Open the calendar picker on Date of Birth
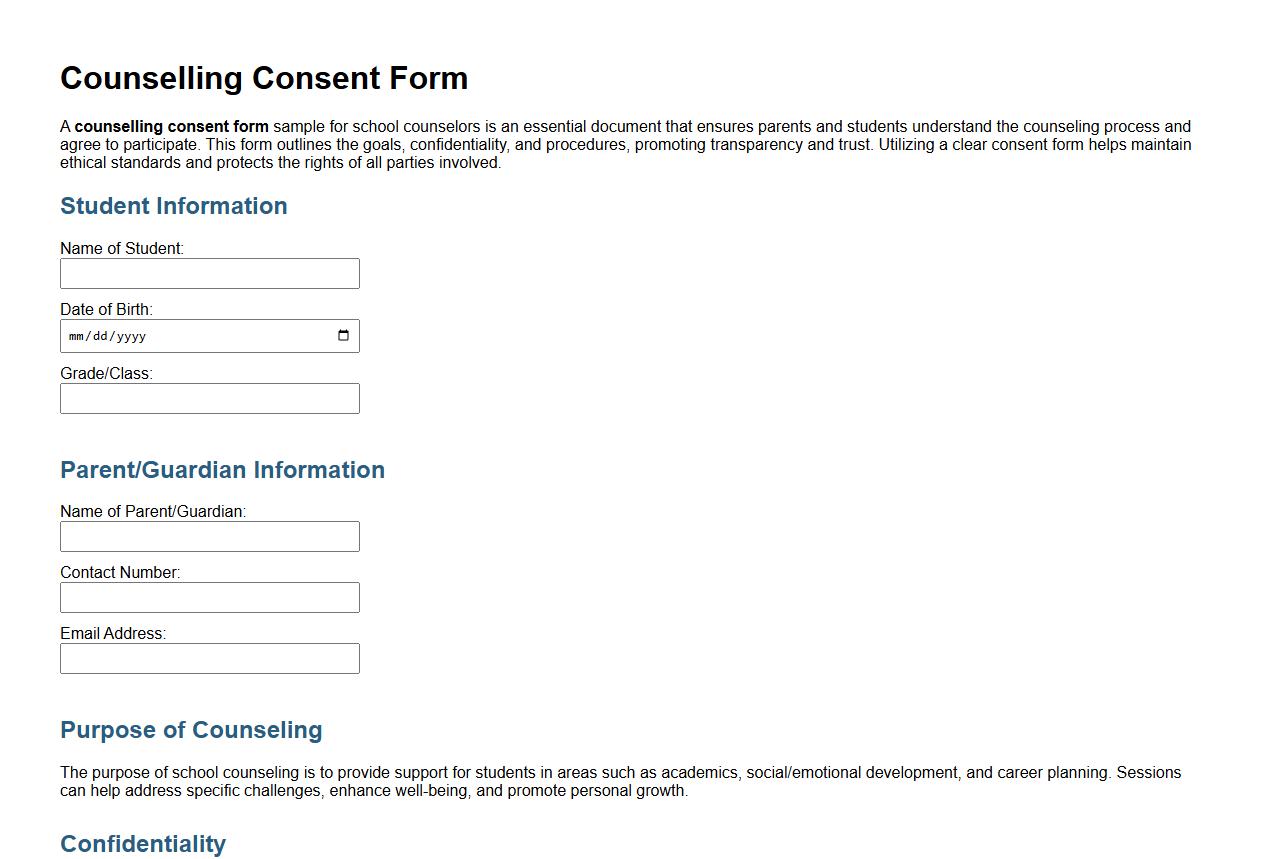Viewport: 1263px width, 859px height. coord(344,335)
